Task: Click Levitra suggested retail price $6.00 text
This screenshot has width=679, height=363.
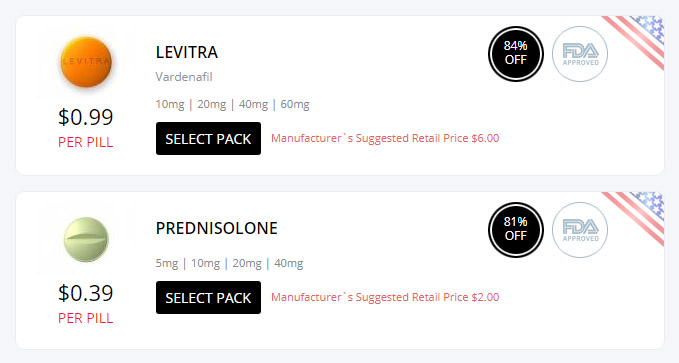Action: pos(385,138)
